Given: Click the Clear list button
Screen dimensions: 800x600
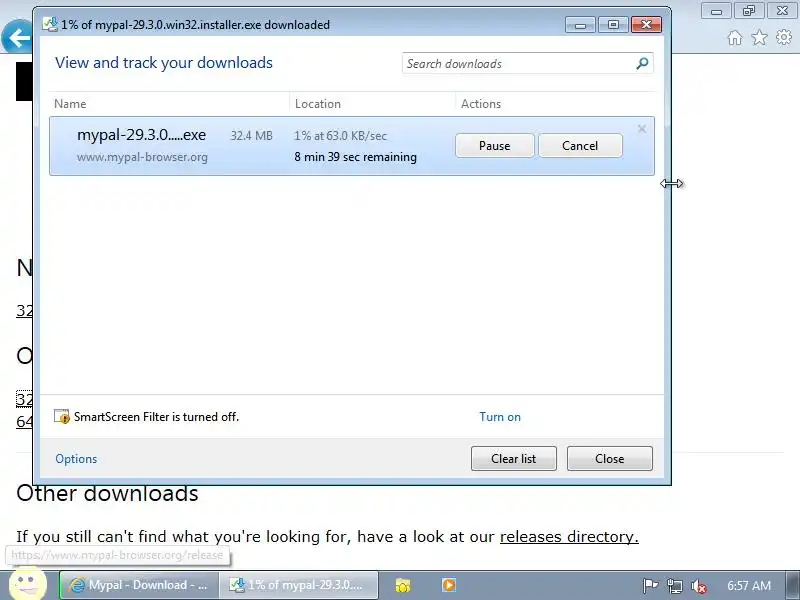Looking at the screenshot, I should pos(514,459).
